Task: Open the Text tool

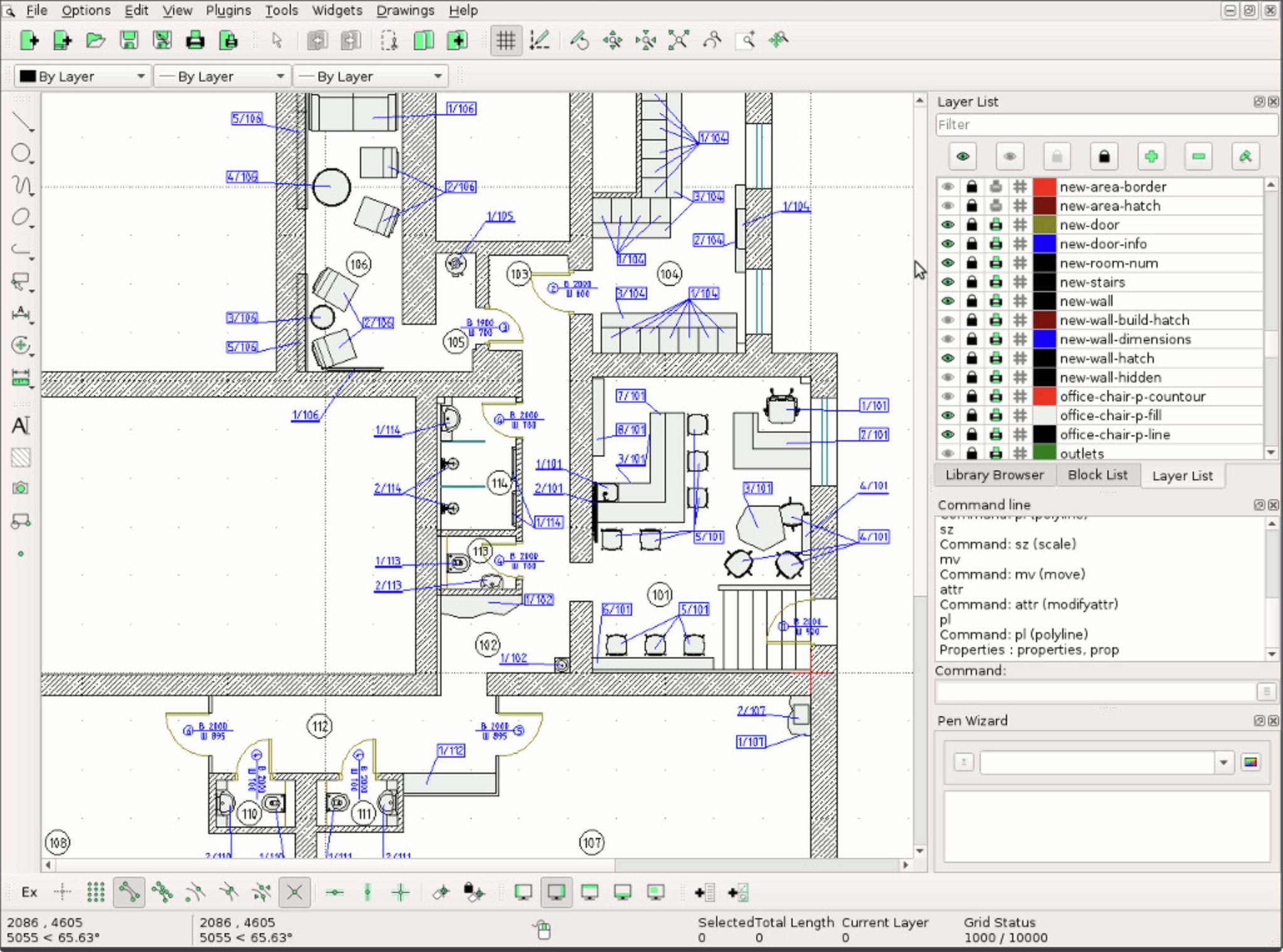Action: click(21, 425)
